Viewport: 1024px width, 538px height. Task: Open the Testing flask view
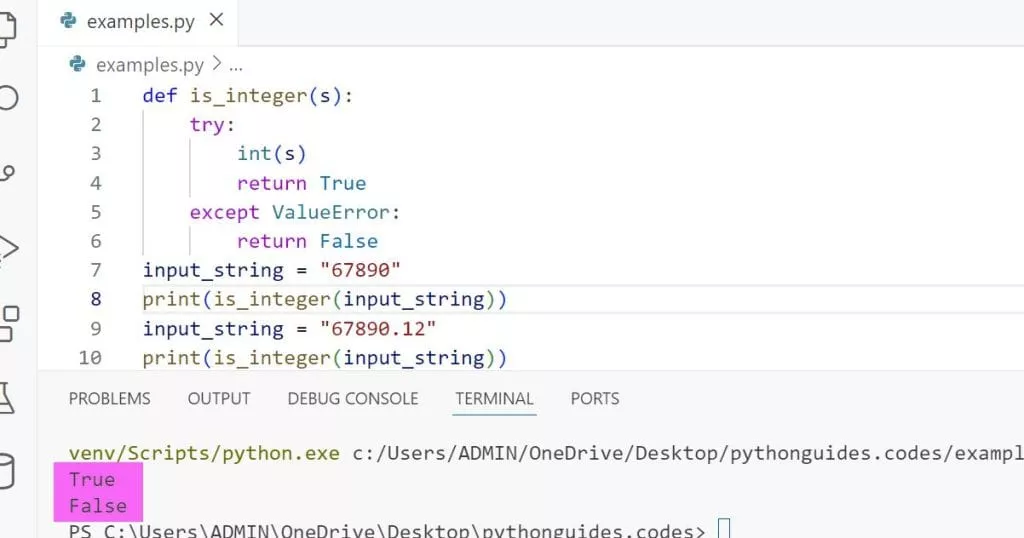coord(7,396)
